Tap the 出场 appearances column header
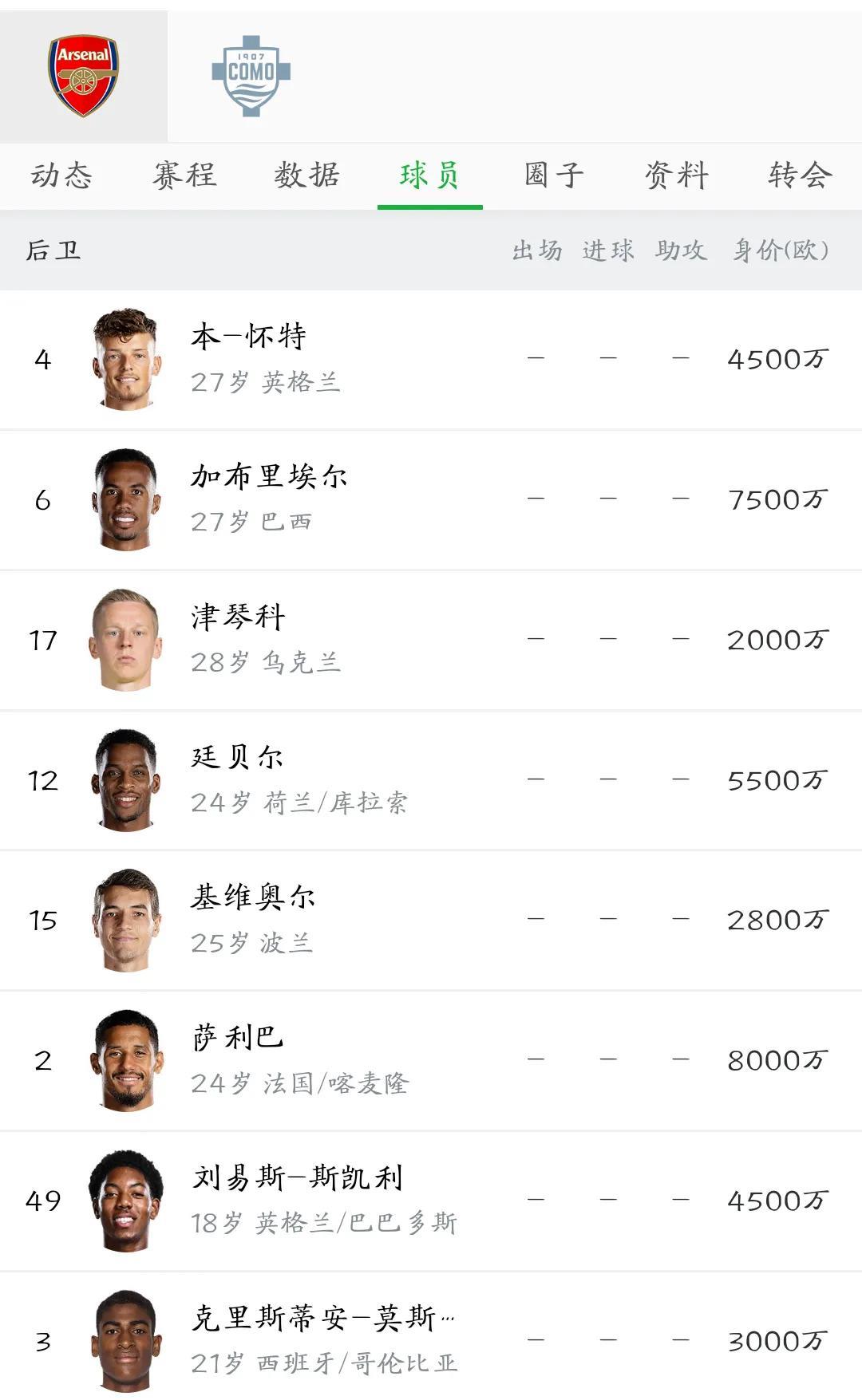The image size is (862, 1400). [536, 250]
